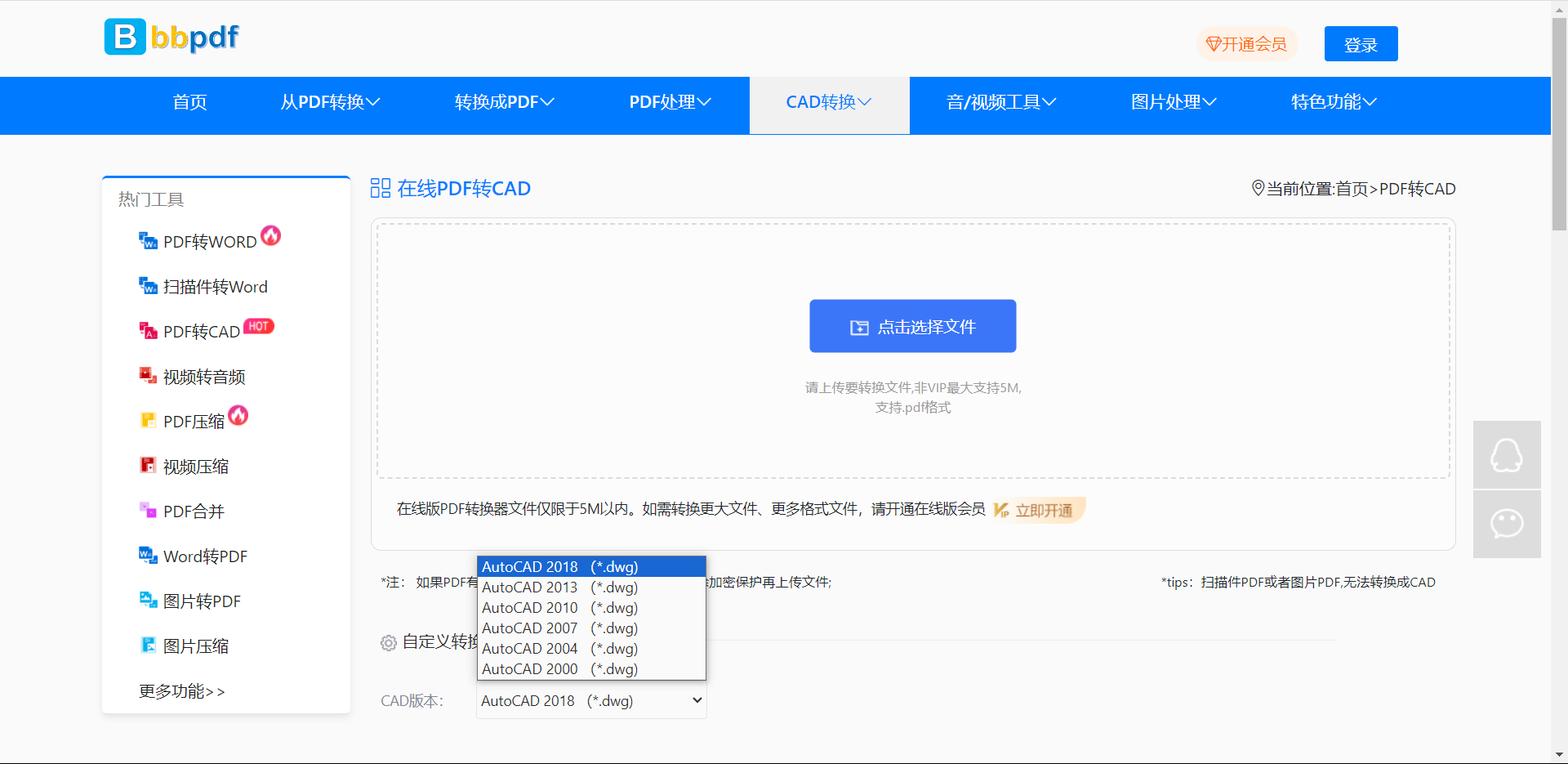
Task: Open the PDF转WORD sidebar link
Action: 210,242
